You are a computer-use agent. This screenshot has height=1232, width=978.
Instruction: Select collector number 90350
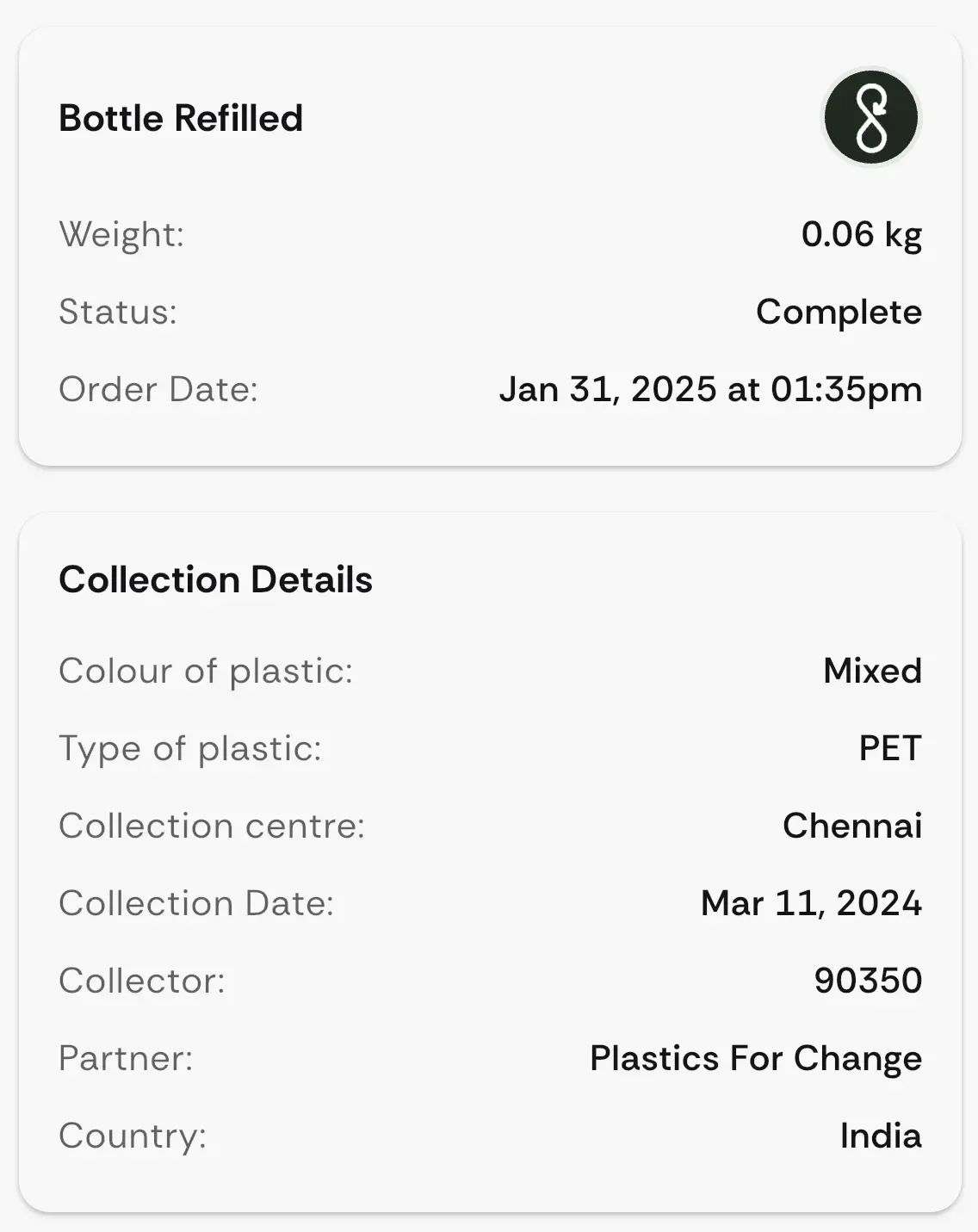pyautogui.click(x=868, y=981)
